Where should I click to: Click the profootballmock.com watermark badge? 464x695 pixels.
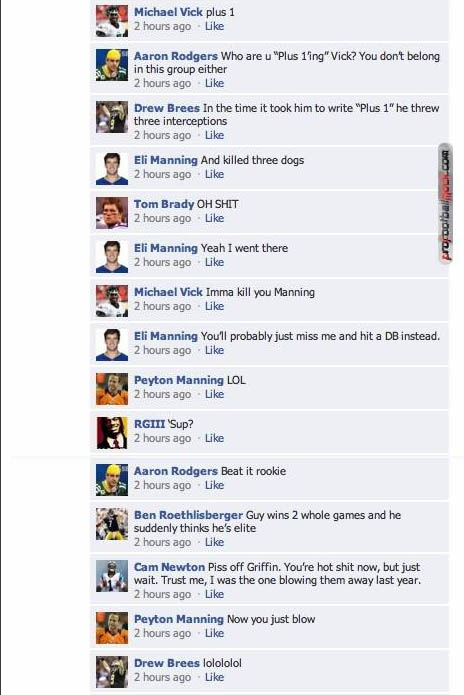(x=445, y=204)
